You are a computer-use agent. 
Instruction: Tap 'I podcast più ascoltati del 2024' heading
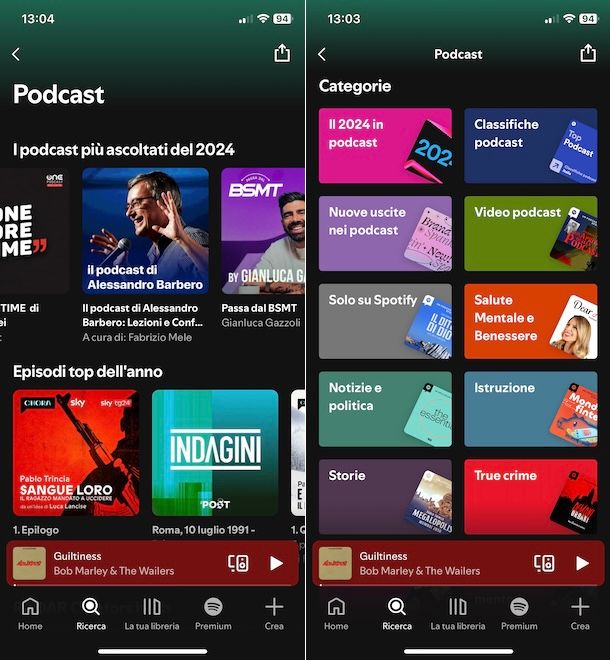pos(124,149)
